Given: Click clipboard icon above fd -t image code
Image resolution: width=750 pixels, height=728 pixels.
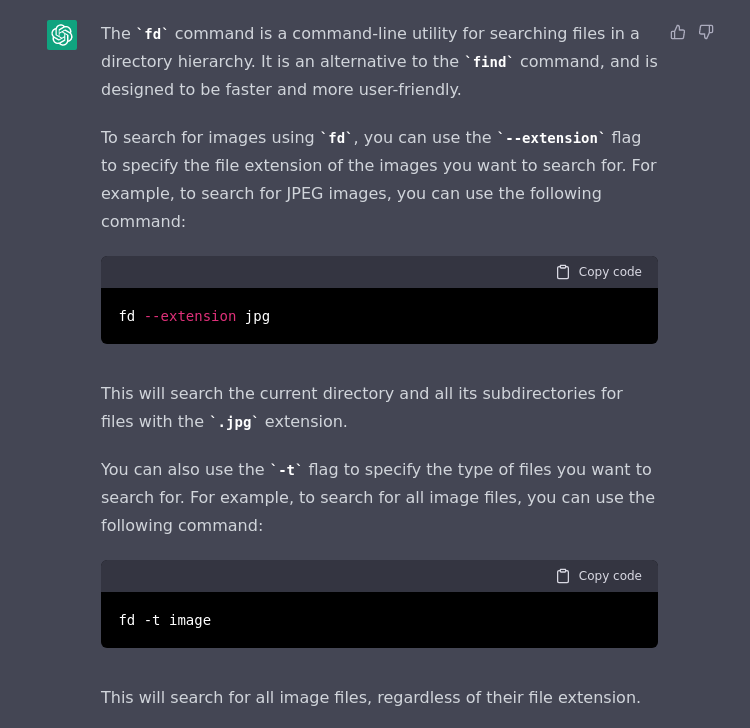Looking at the screenshot, I should (x=563, y=576).
